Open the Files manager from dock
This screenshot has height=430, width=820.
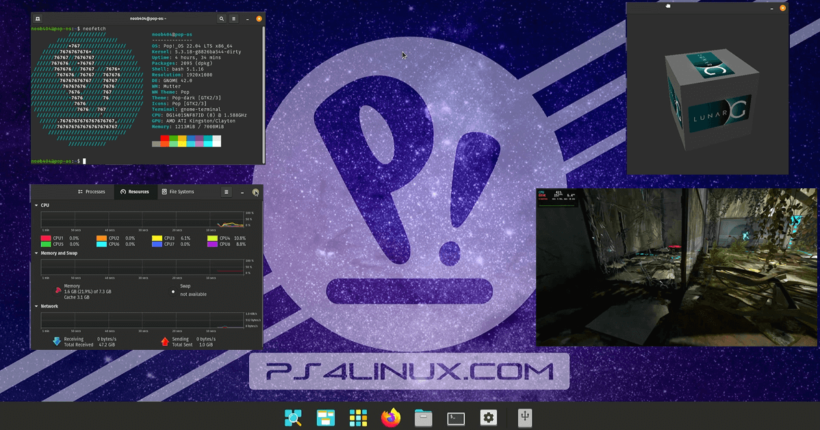coord(423,417)
